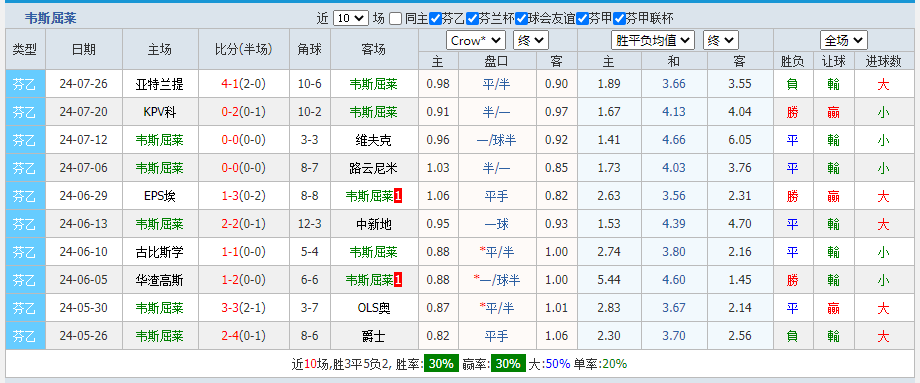The image size is (920, 383).
Task: Click the 进球数 column header
Action: coord(884,61)
